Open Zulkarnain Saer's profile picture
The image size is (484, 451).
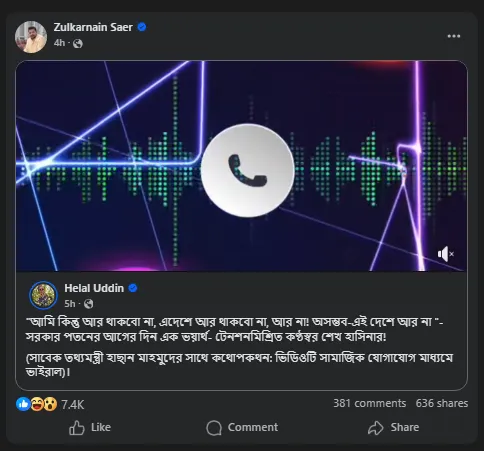(31, 37)
